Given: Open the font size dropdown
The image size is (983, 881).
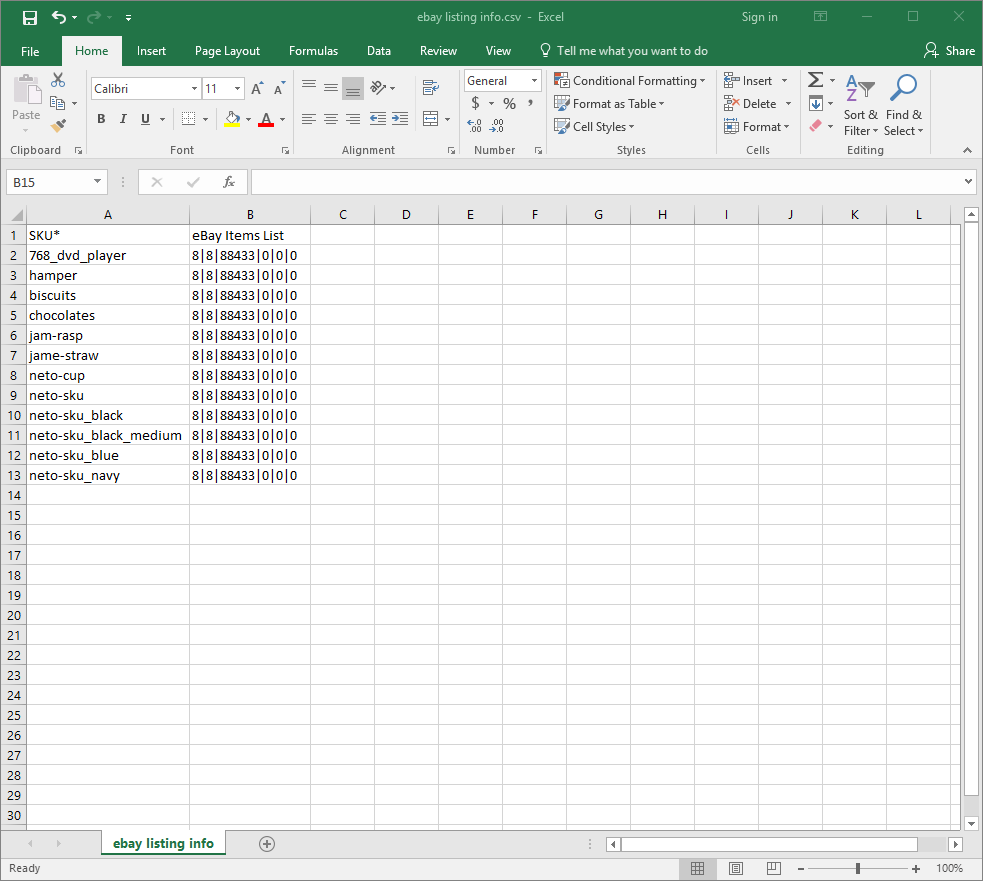Looking at the screenshot, I should pyautogui.click(x=237, y=88).
